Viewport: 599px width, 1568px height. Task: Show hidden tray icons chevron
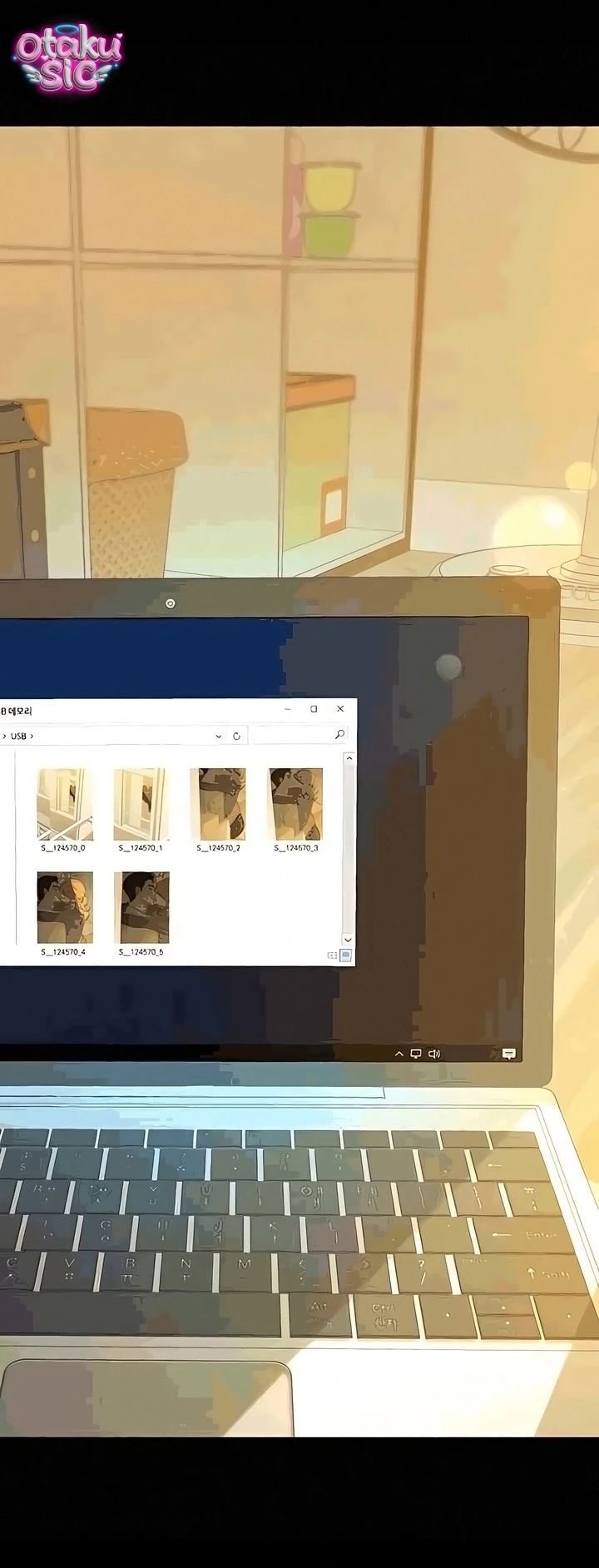(399, 1054)
